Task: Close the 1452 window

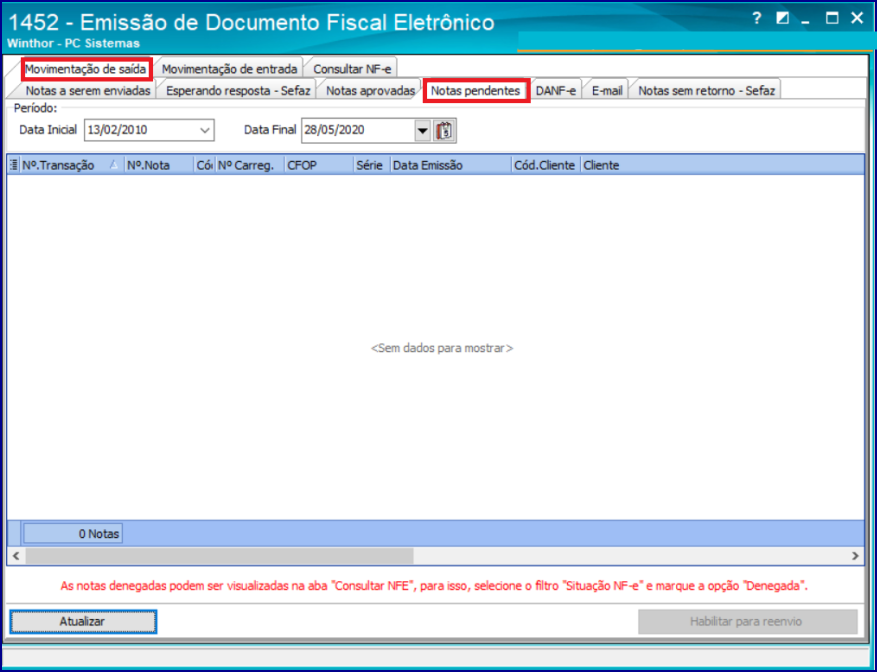Action: 857,18
